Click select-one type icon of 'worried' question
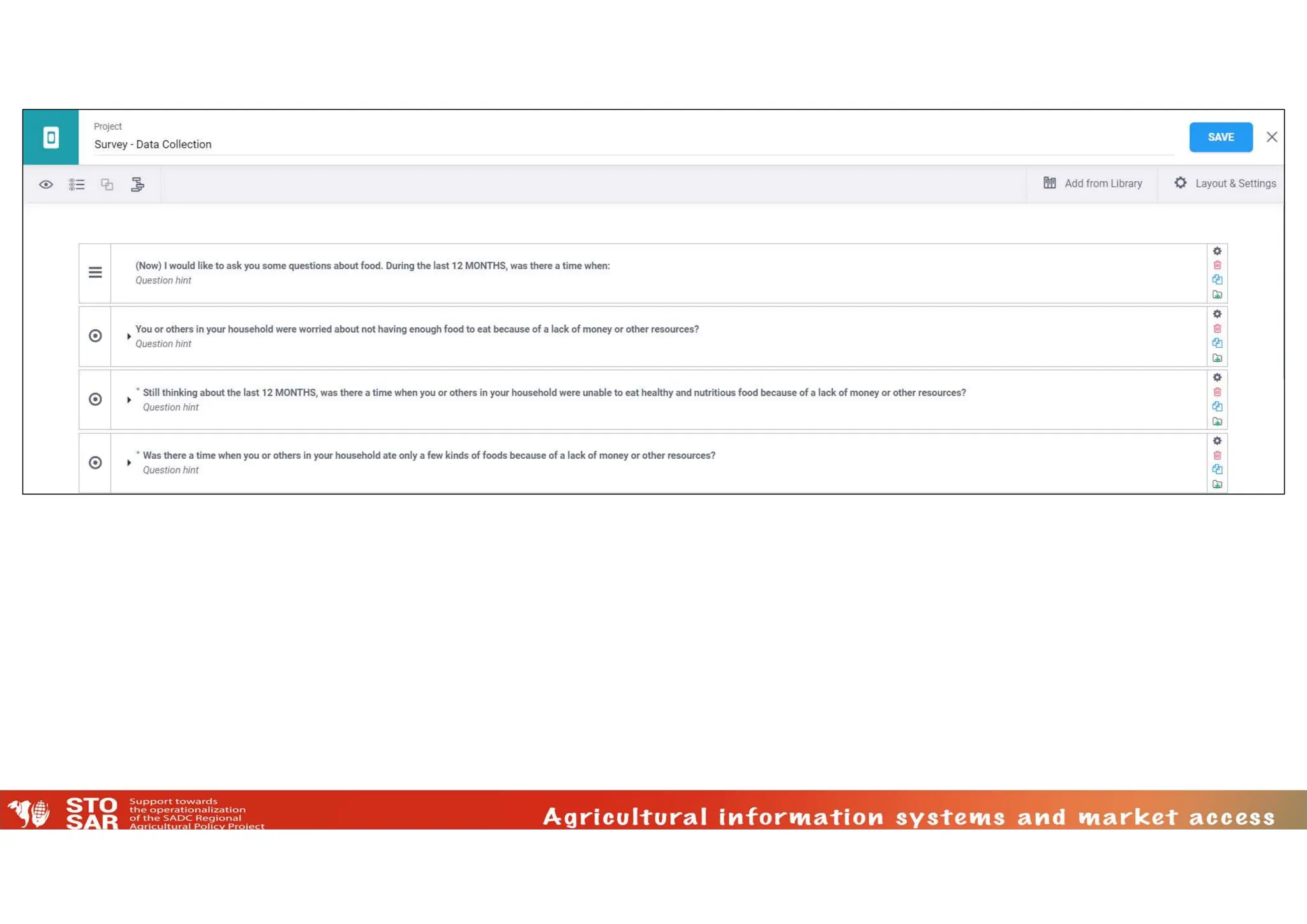This screenshot has width=1307, height=924. (x=95, y=336)
